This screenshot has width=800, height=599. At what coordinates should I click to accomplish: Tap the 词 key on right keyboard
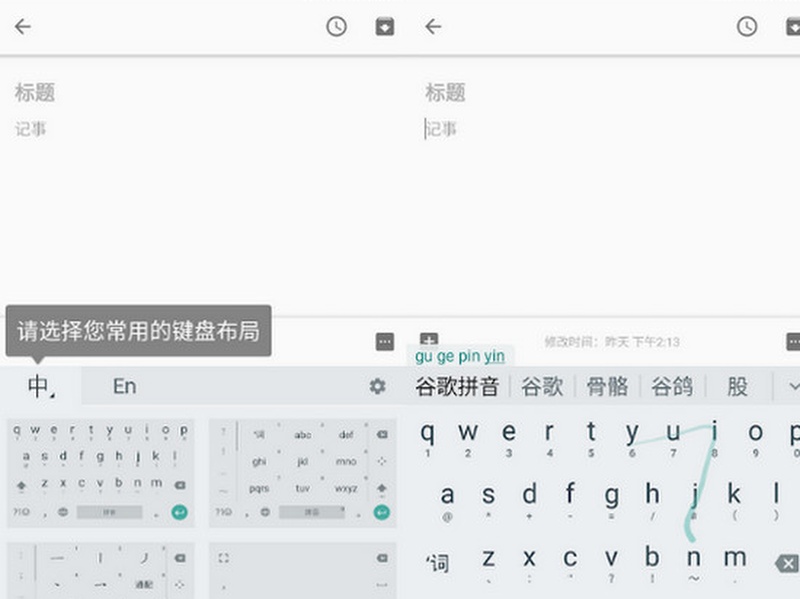click(x=437, y=563)
